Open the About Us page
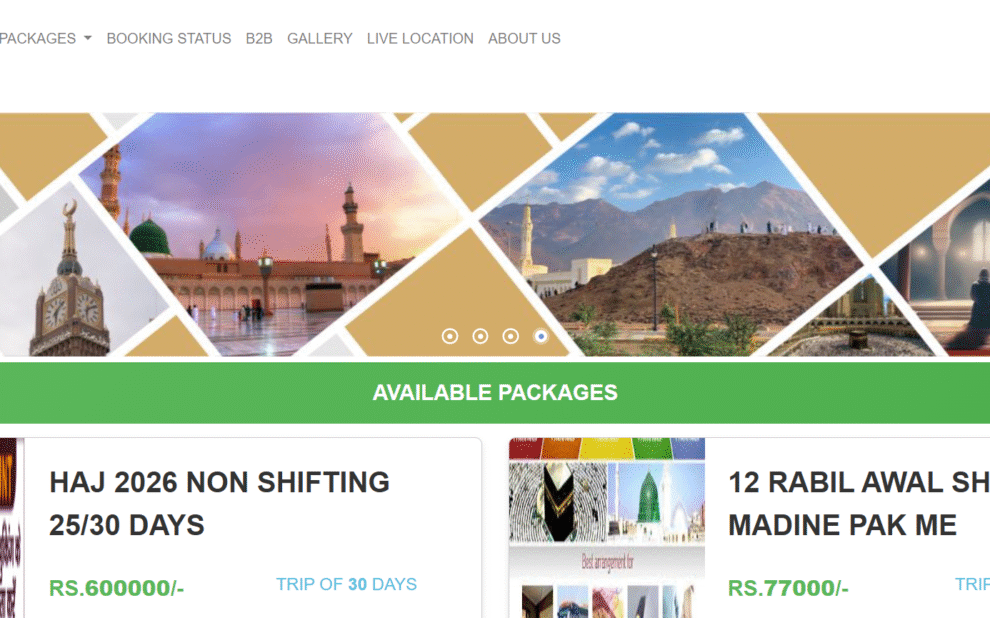 point(524,39)
